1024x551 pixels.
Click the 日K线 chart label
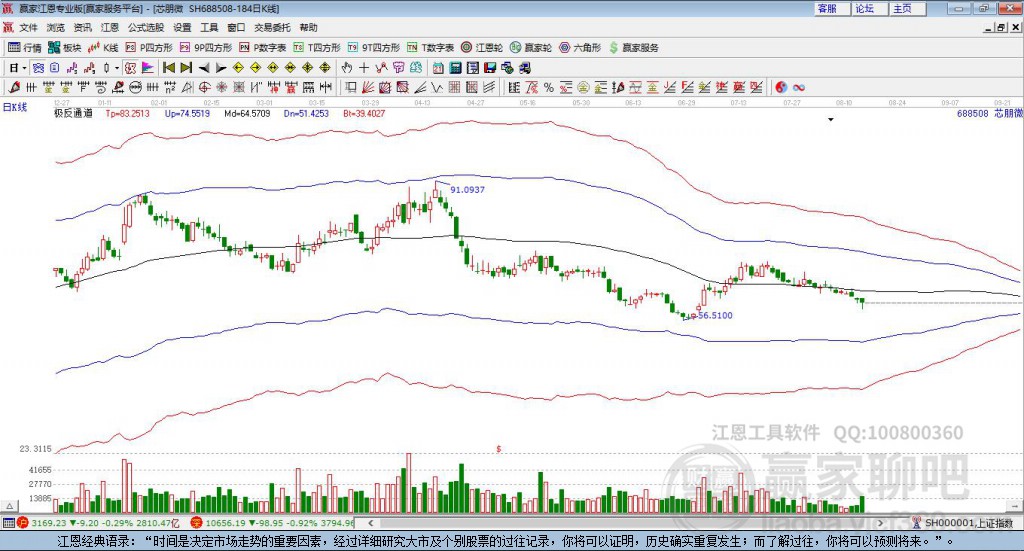point(15,108)
